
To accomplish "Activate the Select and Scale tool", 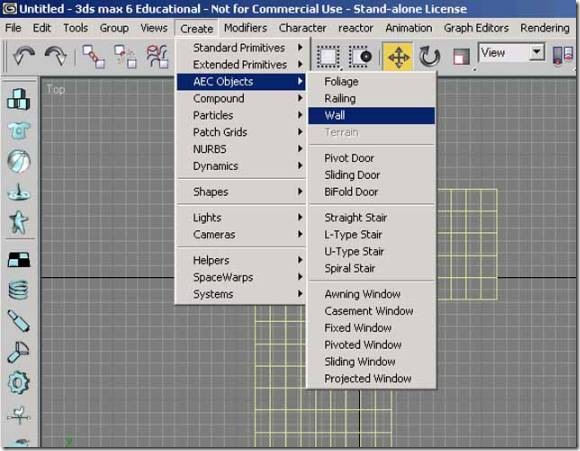I will 461,57.
